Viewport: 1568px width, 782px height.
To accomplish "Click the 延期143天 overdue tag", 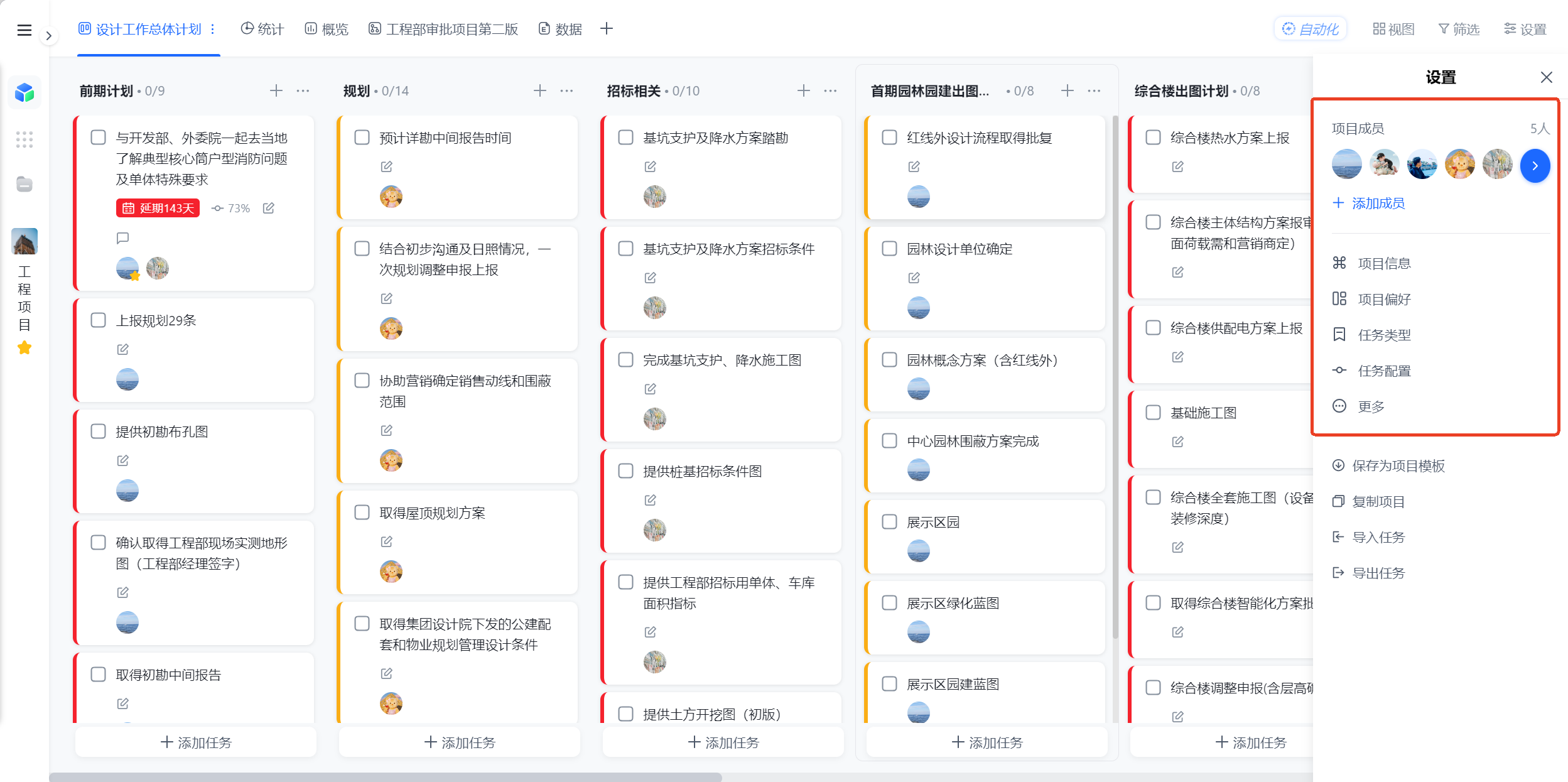I will point(158,208).
